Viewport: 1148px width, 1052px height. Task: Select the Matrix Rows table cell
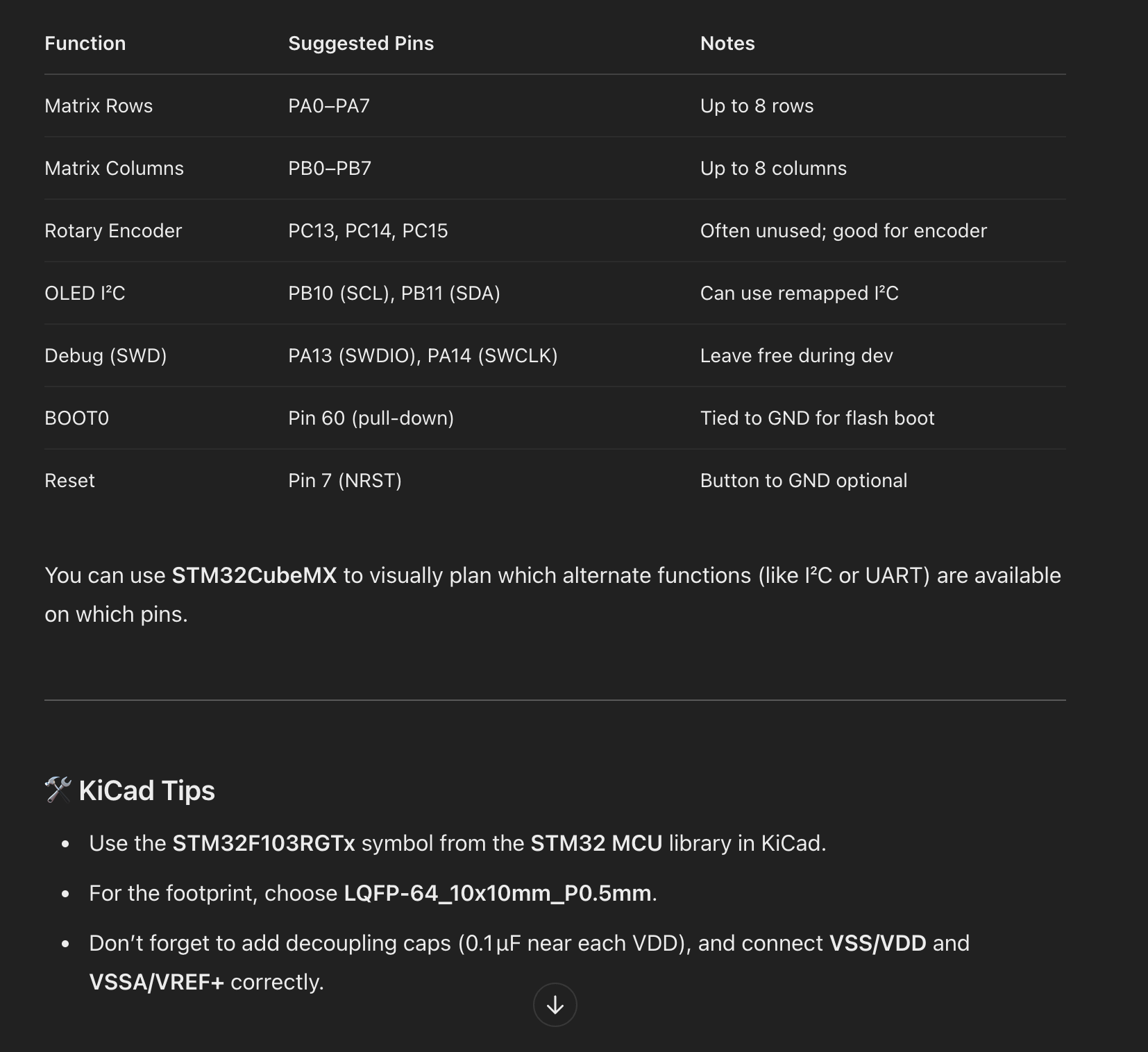pos(99,105)
